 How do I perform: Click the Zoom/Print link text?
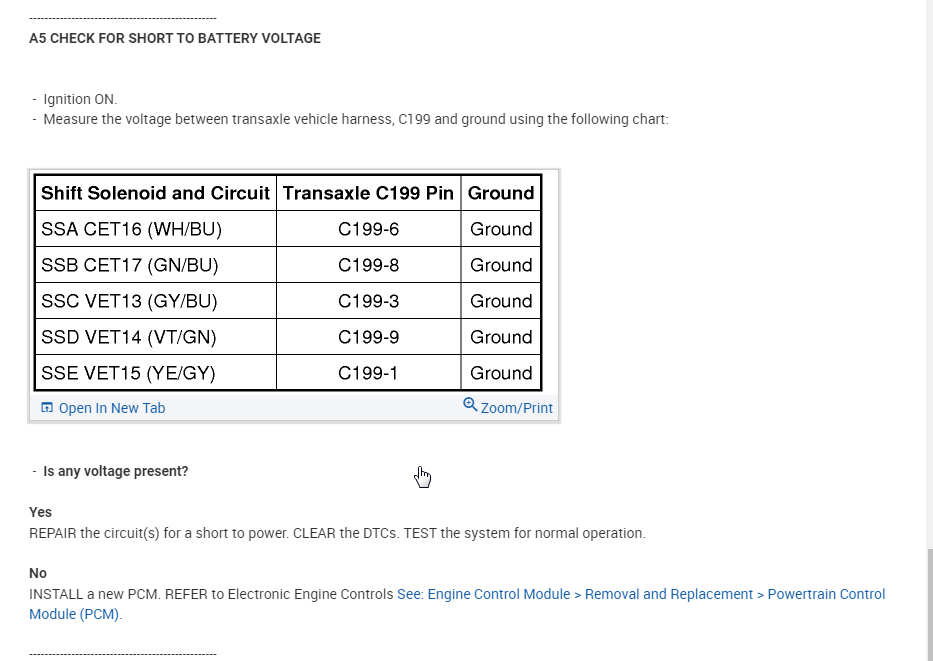[516, 408]
